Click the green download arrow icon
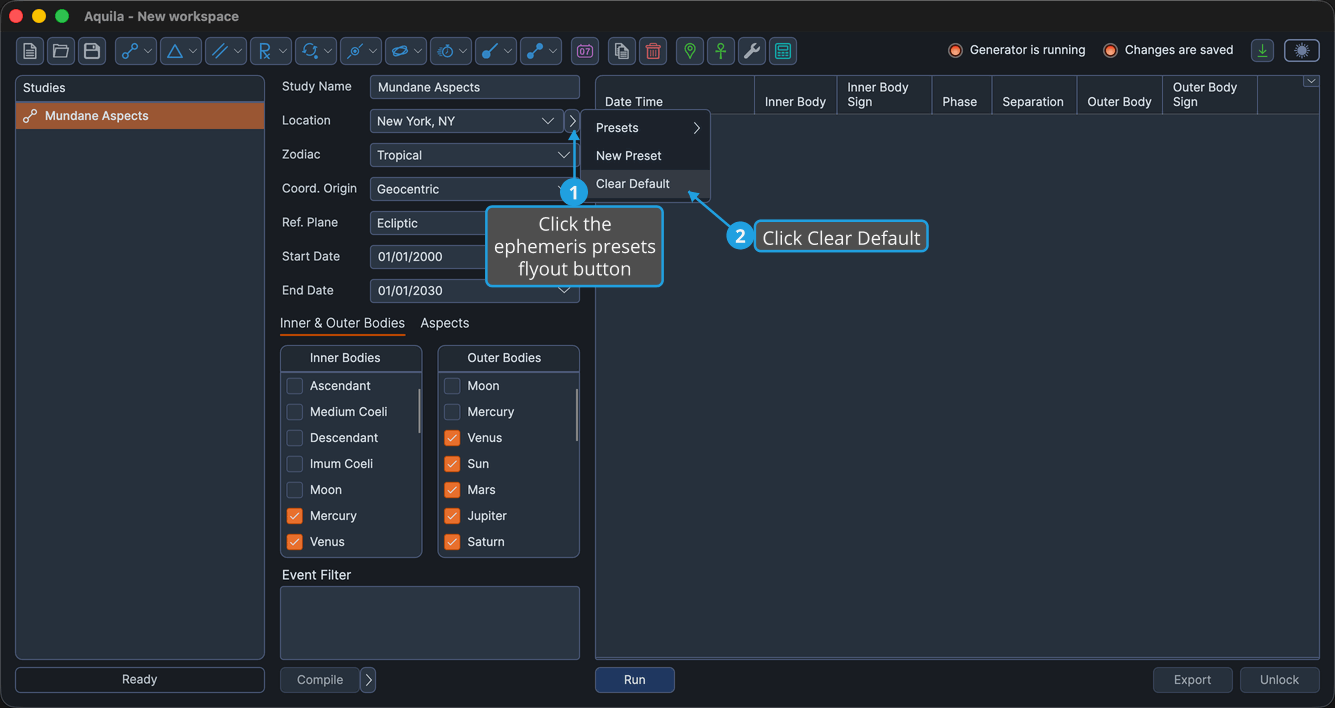1335x708 pixels. point(1263,51)
